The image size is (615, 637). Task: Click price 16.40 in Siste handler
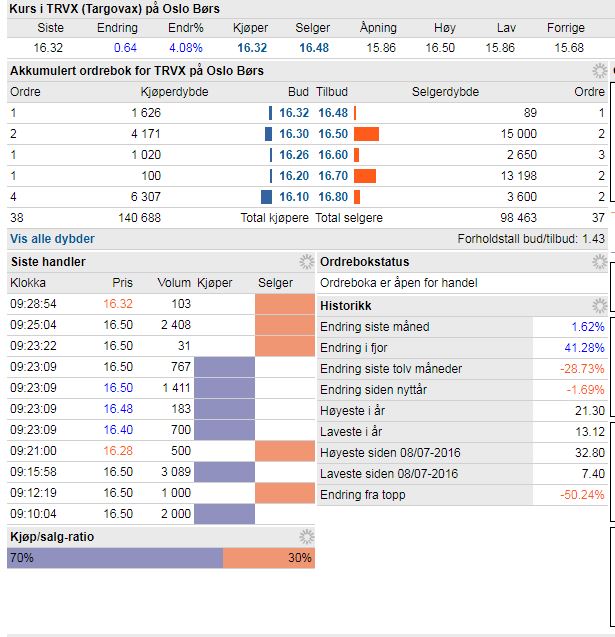point(118,430)
